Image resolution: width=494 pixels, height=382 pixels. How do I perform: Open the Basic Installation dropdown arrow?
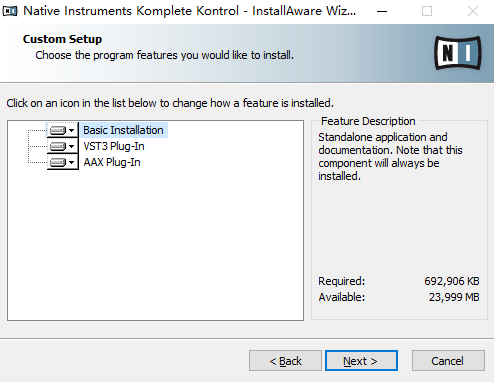click(x=71, y=130)
